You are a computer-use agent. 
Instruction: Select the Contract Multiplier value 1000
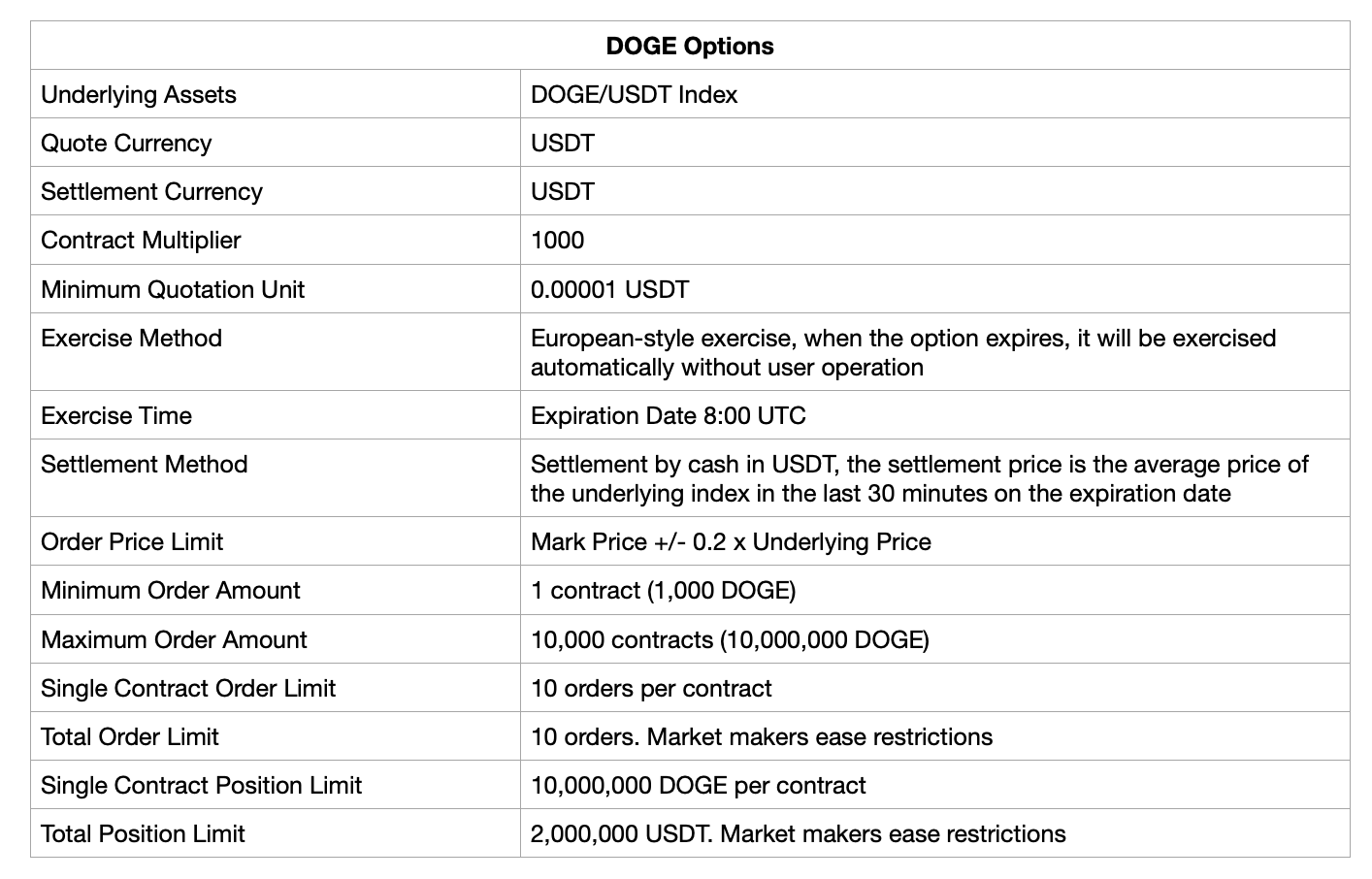558,241
